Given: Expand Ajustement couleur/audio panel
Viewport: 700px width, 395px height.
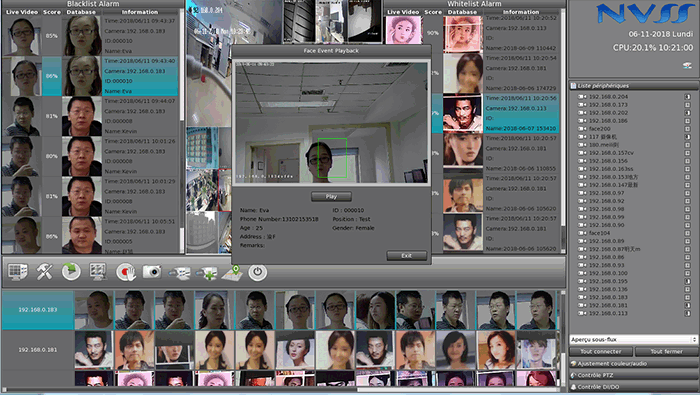Looking at the screenshot, I should [634, 364].
